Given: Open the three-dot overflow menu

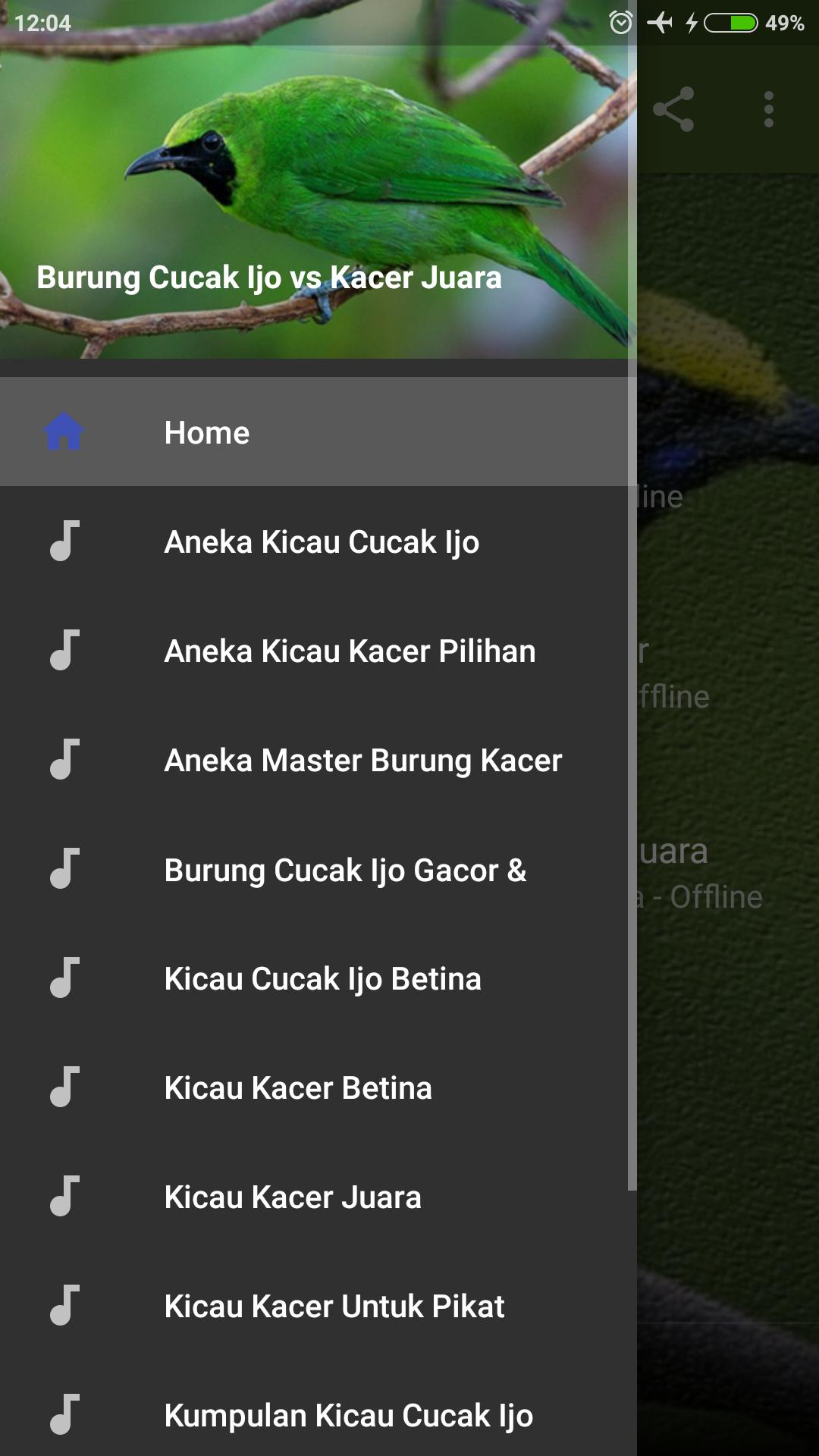Looking at the screenshot, I should (769, 109).
